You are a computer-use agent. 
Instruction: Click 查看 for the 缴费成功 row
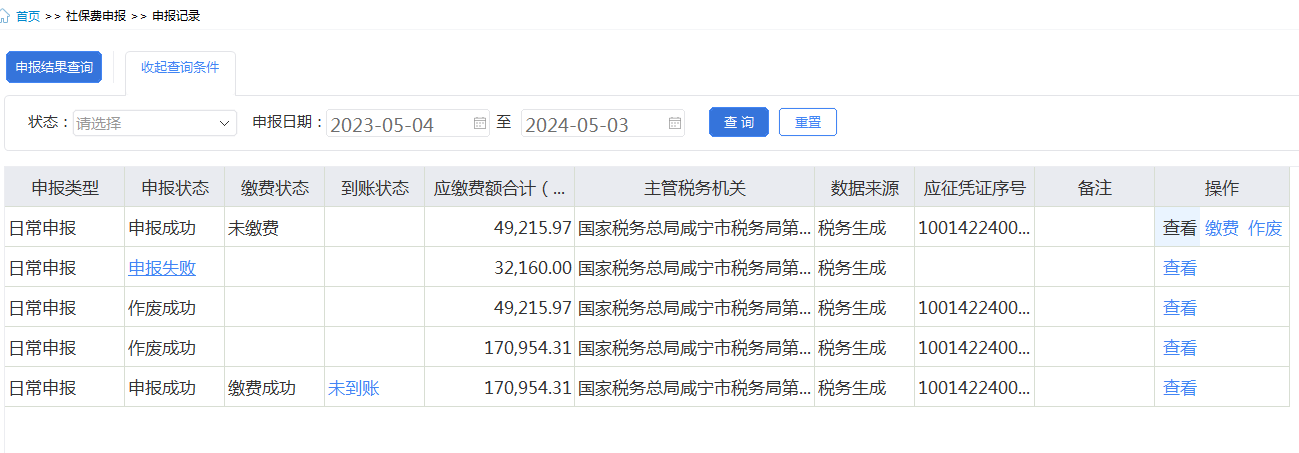coord(1180,388)
